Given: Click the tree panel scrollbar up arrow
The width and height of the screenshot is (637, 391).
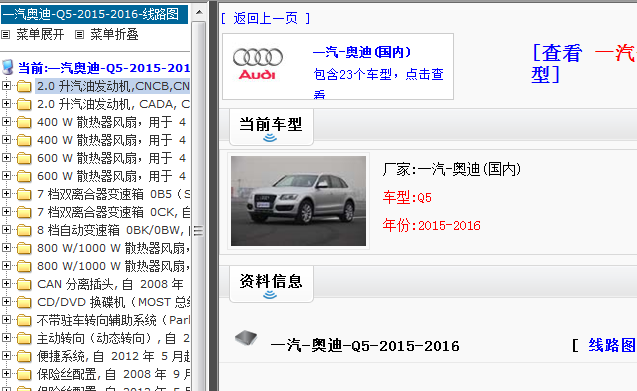Looking at the screenshot, I should coord(199,12).
